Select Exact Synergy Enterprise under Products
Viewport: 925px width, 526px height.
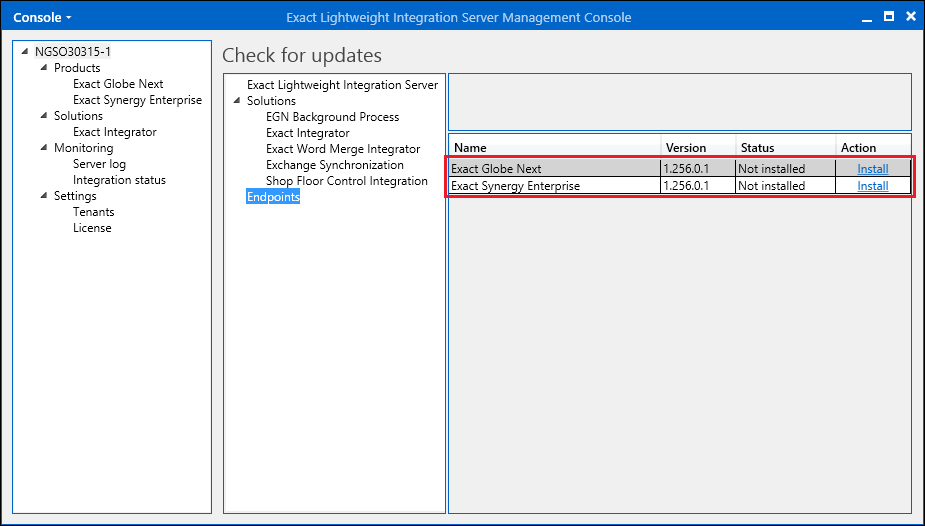click(x=137, y=100)
